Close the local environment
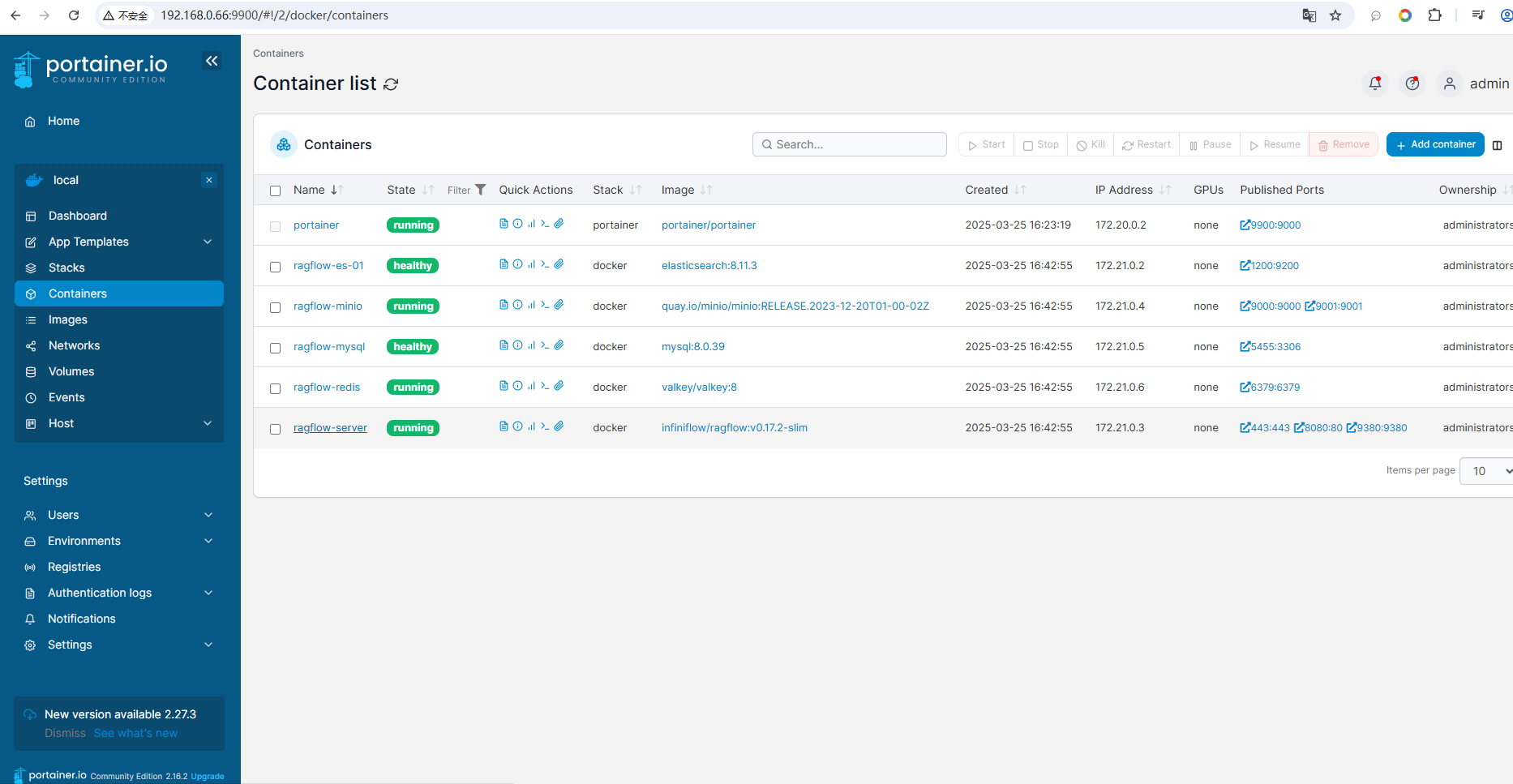Screen dimensions: 1513x784 pyautogui.click(x=209, y=180)
